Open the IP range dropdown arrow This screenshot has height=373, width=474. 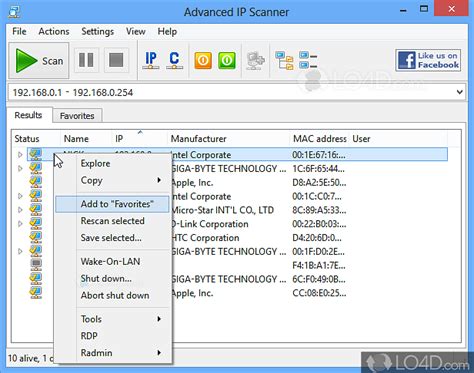(459, 92)
